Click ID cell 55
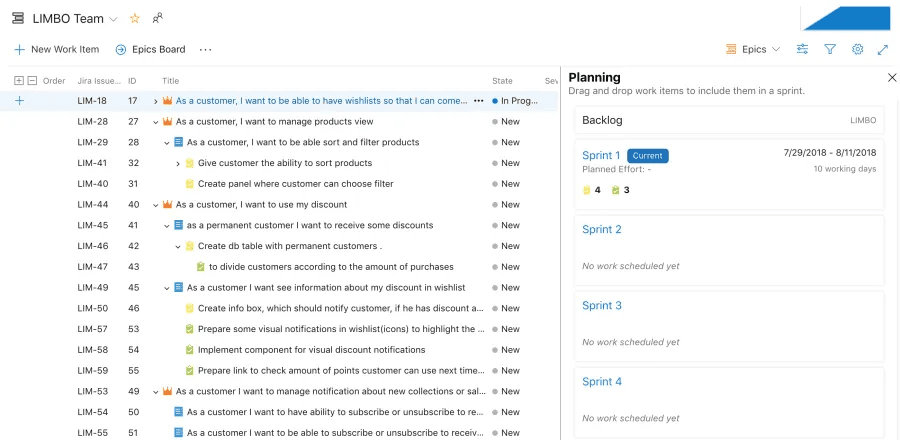This screenshot has width=900, height=440. click(x=133, y=371)
